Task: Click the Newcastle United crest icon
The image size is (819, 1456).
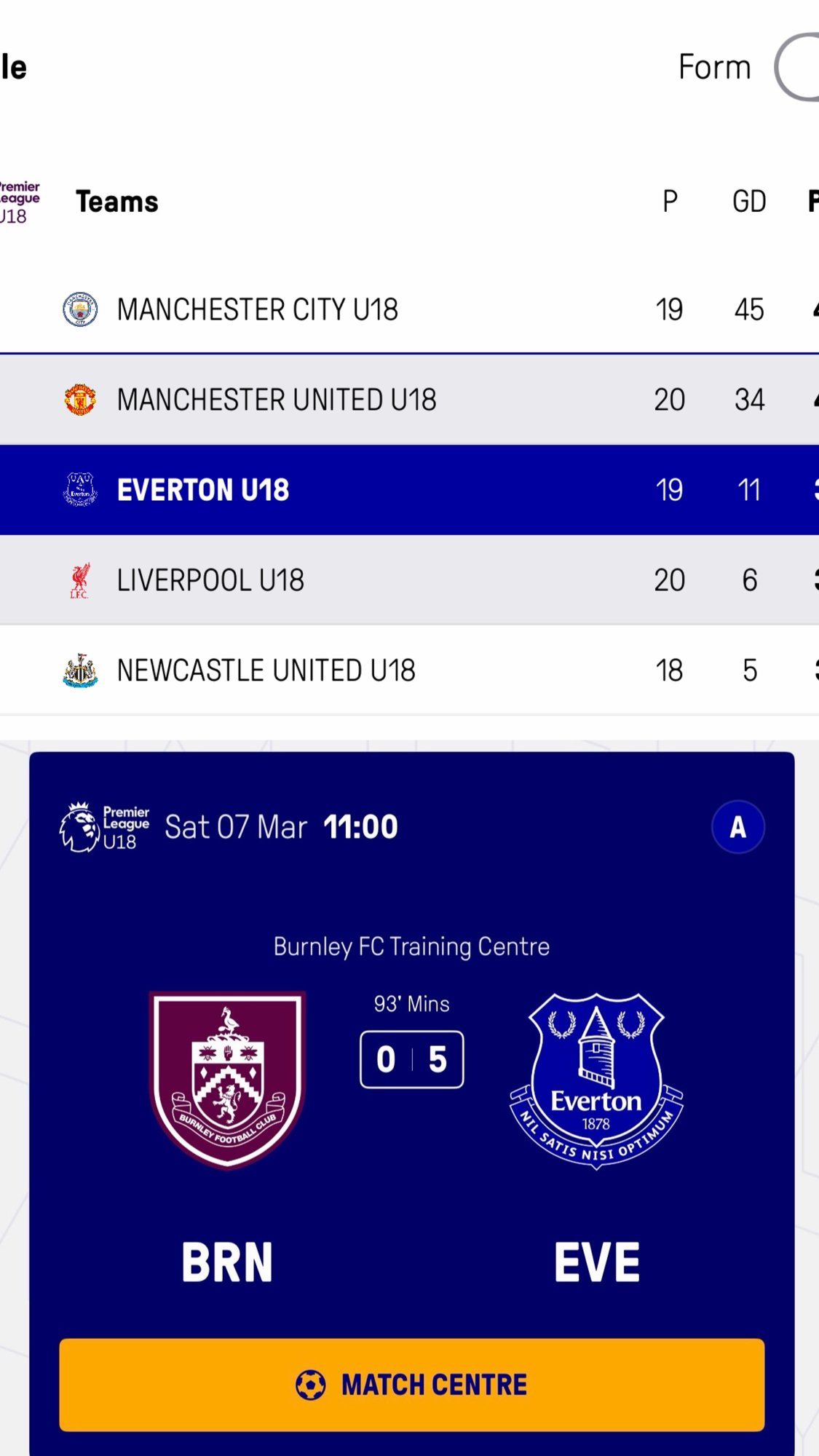Action: [x=80, y=670]
